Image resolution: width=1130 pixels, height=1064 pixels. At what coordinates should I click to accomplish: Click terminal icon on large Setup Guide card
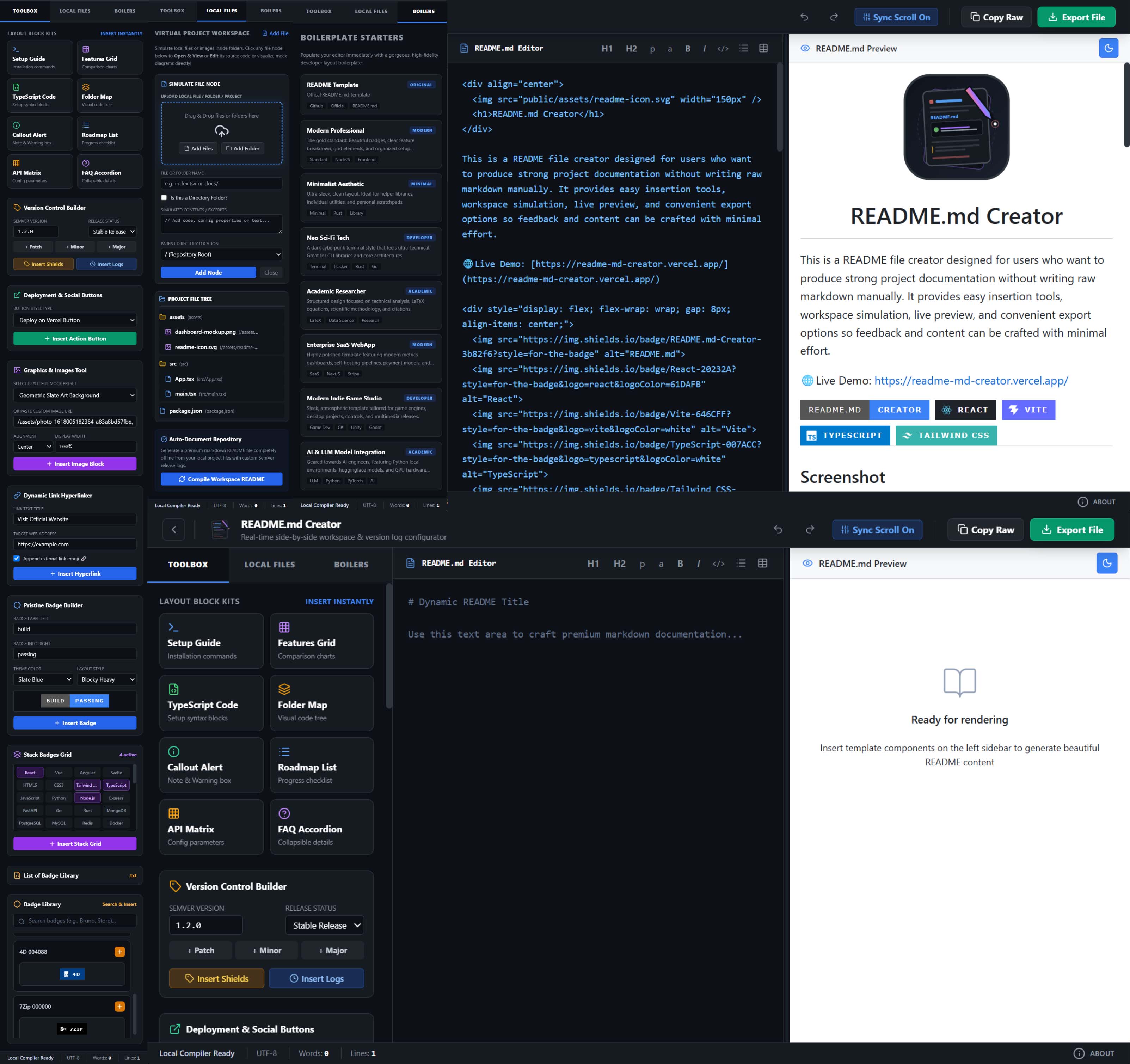click(x=173, y=627)
